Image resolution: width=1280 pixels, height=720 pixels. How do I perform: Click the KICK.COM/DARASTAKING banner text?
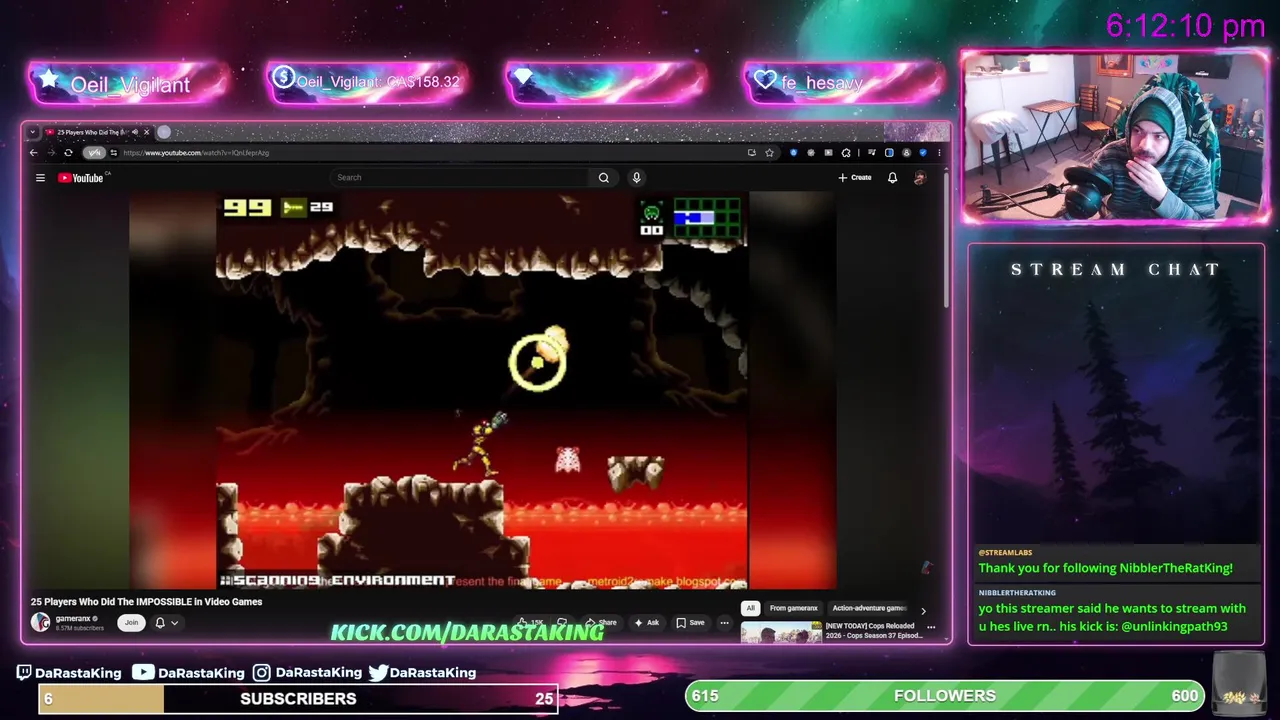coord(467,632)
